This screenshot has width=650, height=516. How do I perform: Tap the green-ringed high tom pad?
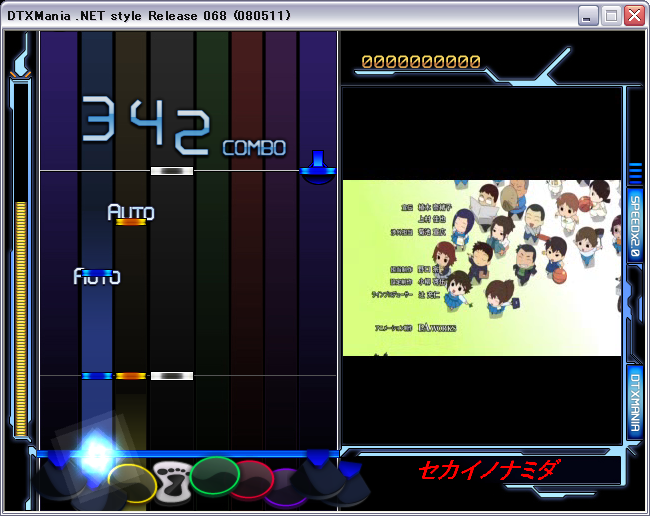point(214,475)
